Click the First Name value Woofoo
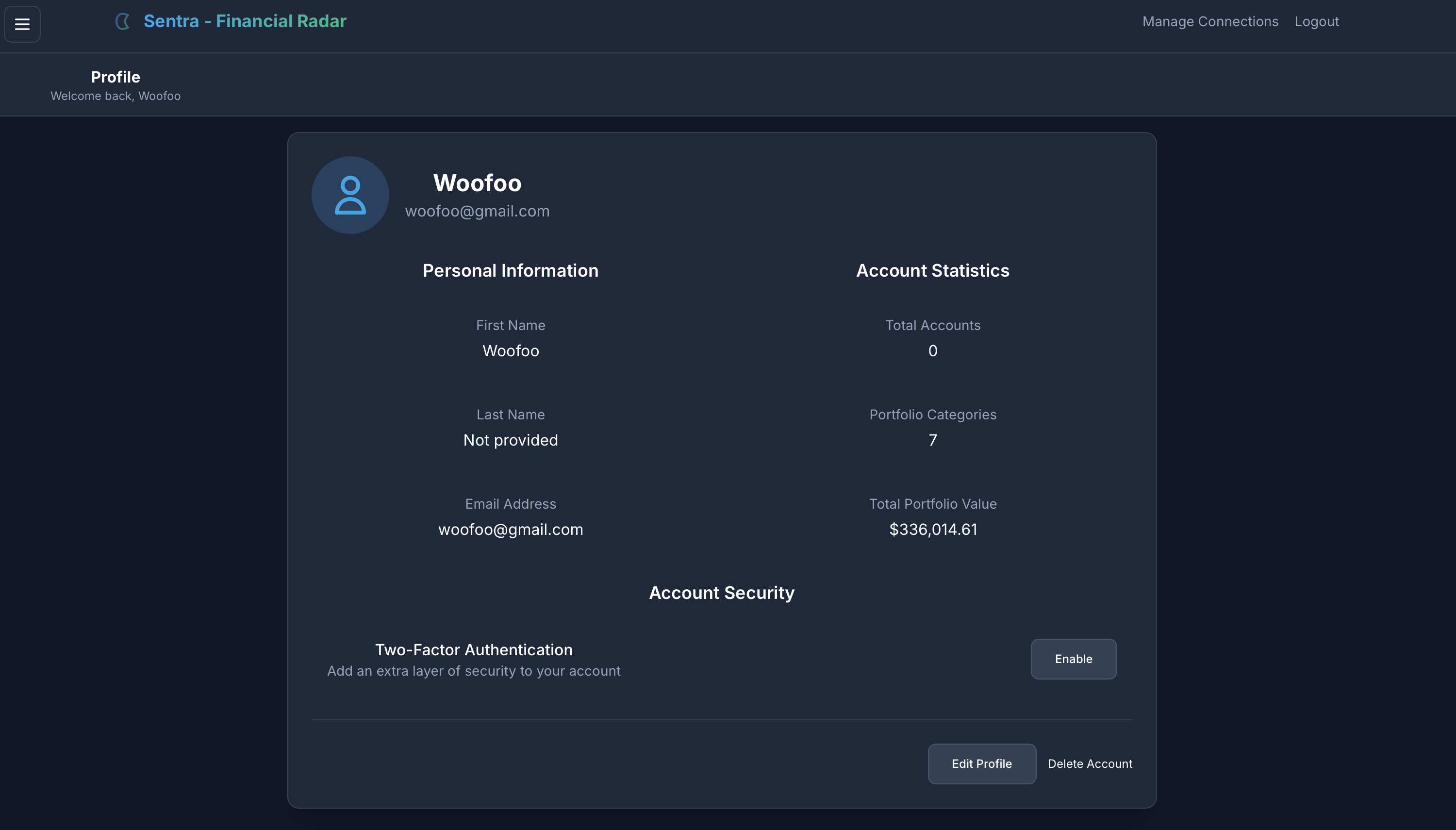The image size is (1456, 830). pyautogui.click(x=510, y=350)
